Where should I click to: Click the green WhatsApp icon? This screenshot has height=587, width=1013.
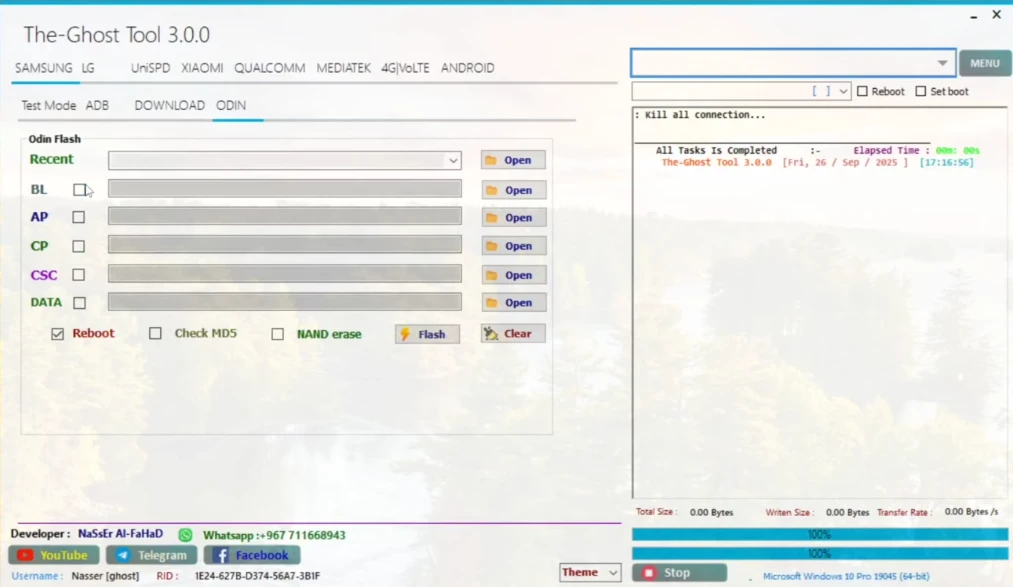(185, 535)
